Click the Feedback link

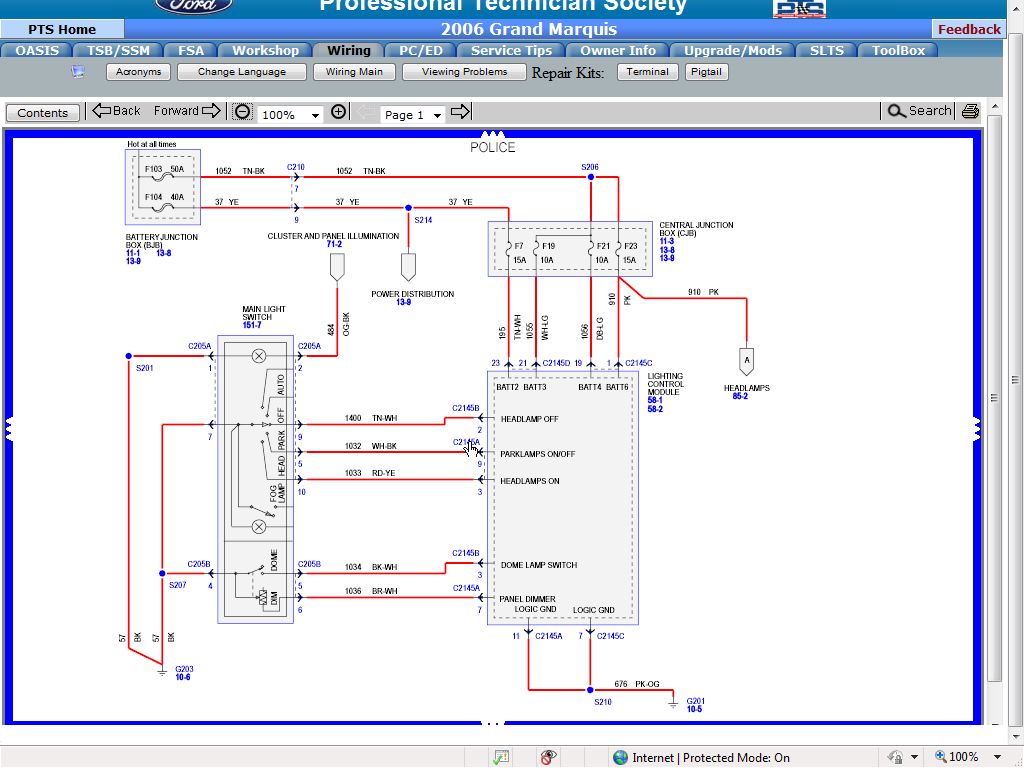968,29
